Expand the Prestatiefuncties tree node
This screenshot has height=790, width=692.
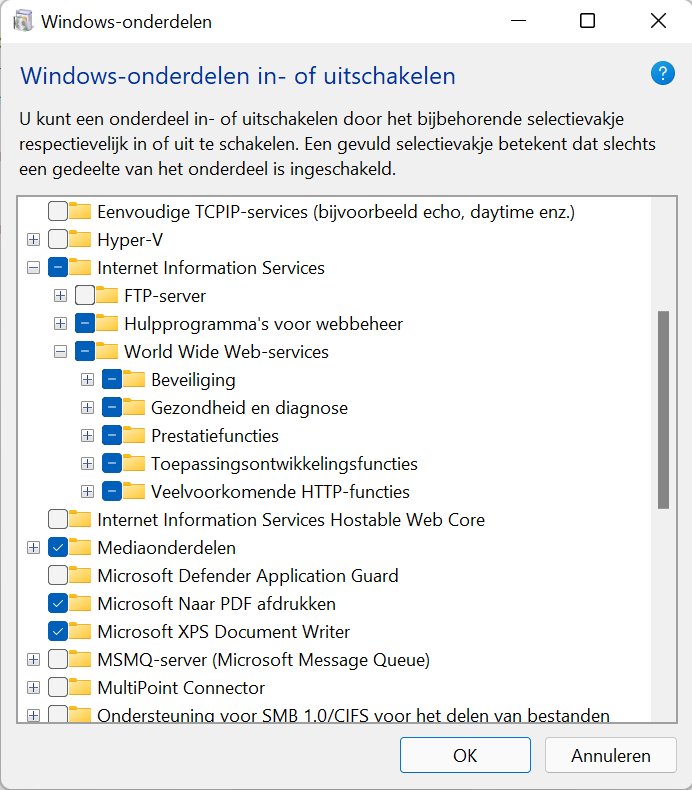click(87, 435)
